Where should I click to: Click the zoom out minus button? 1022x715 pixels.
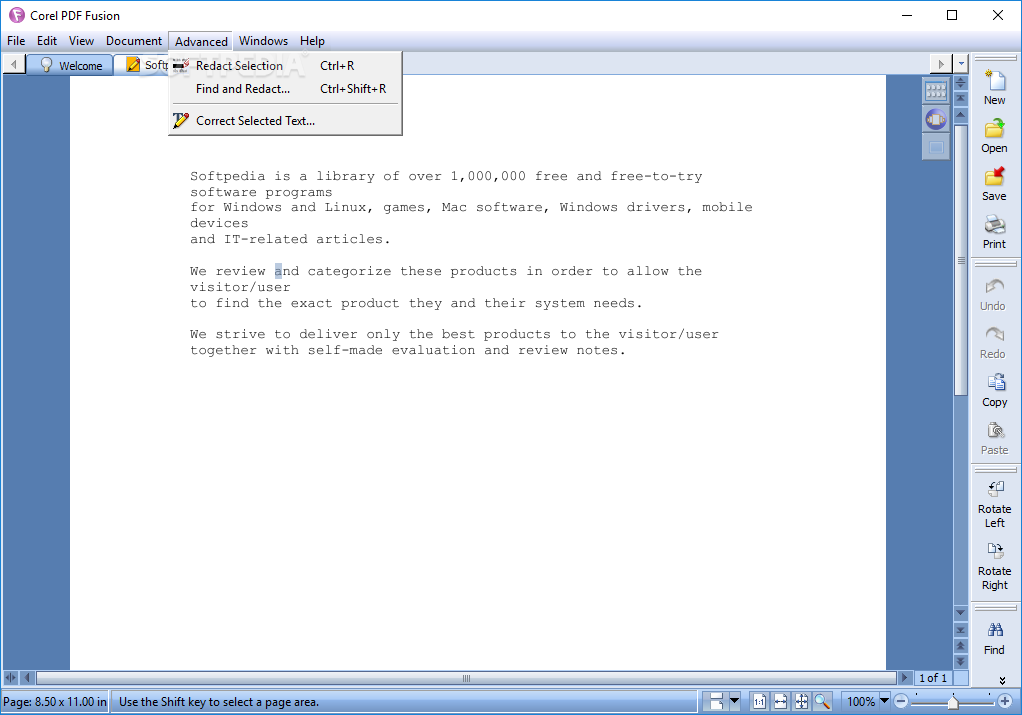pyautogui.click(x=901, y=702)
